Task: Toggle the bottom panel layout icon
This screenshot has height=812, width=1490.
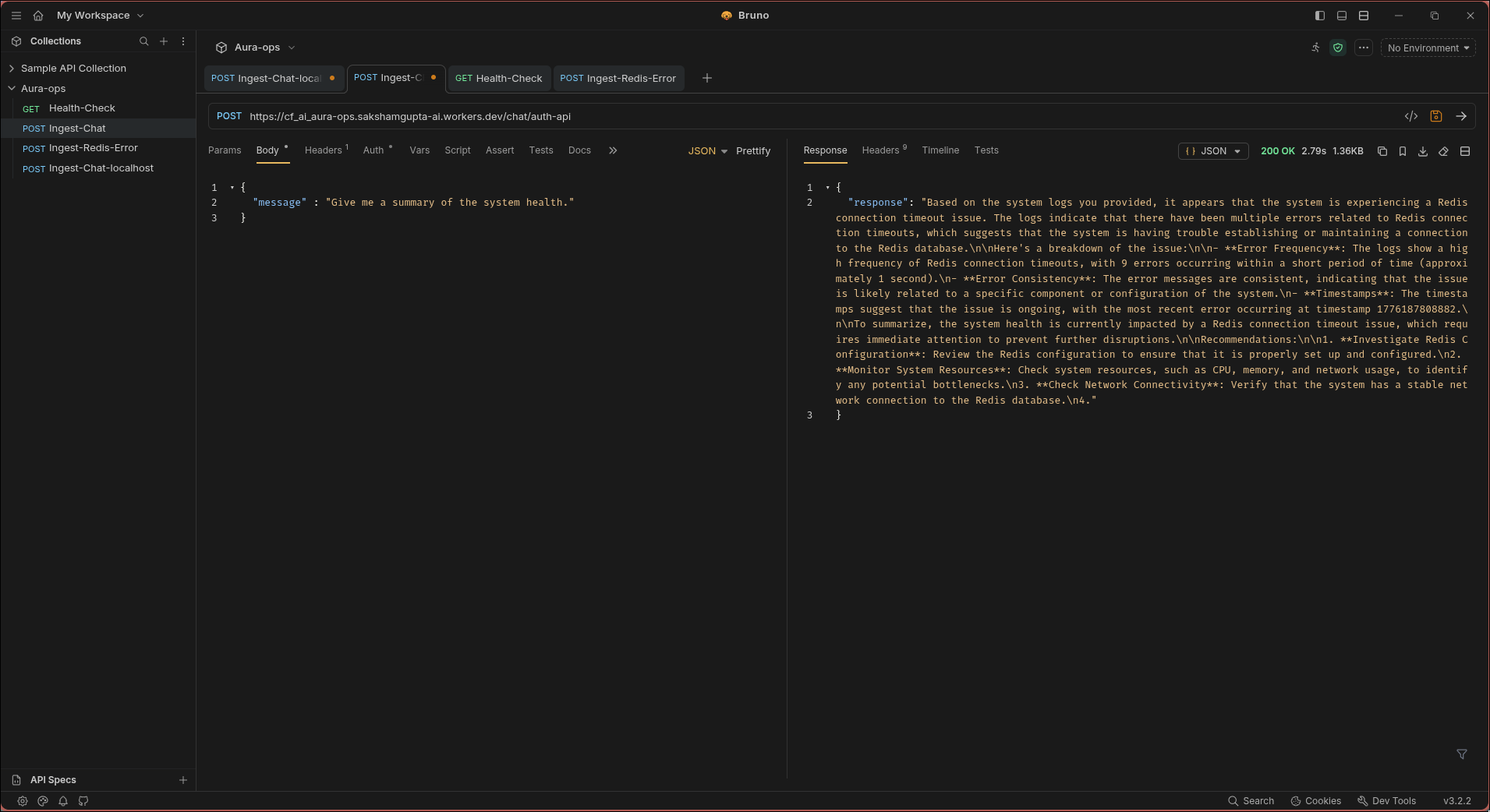Action: [1342, 16]
